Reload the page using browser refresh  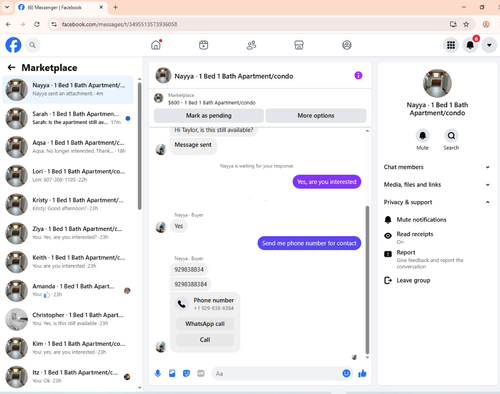[x=37, y=24]
